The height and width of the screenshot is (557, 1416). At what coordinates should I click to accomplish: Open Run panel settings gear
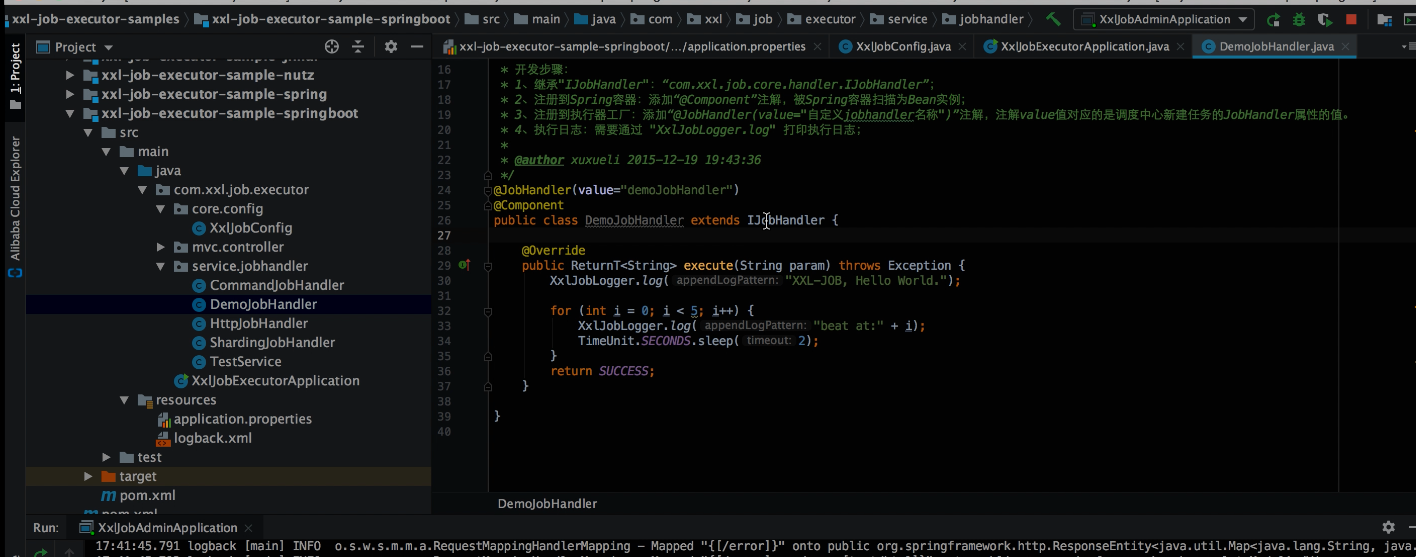(x=1388, y=527)
